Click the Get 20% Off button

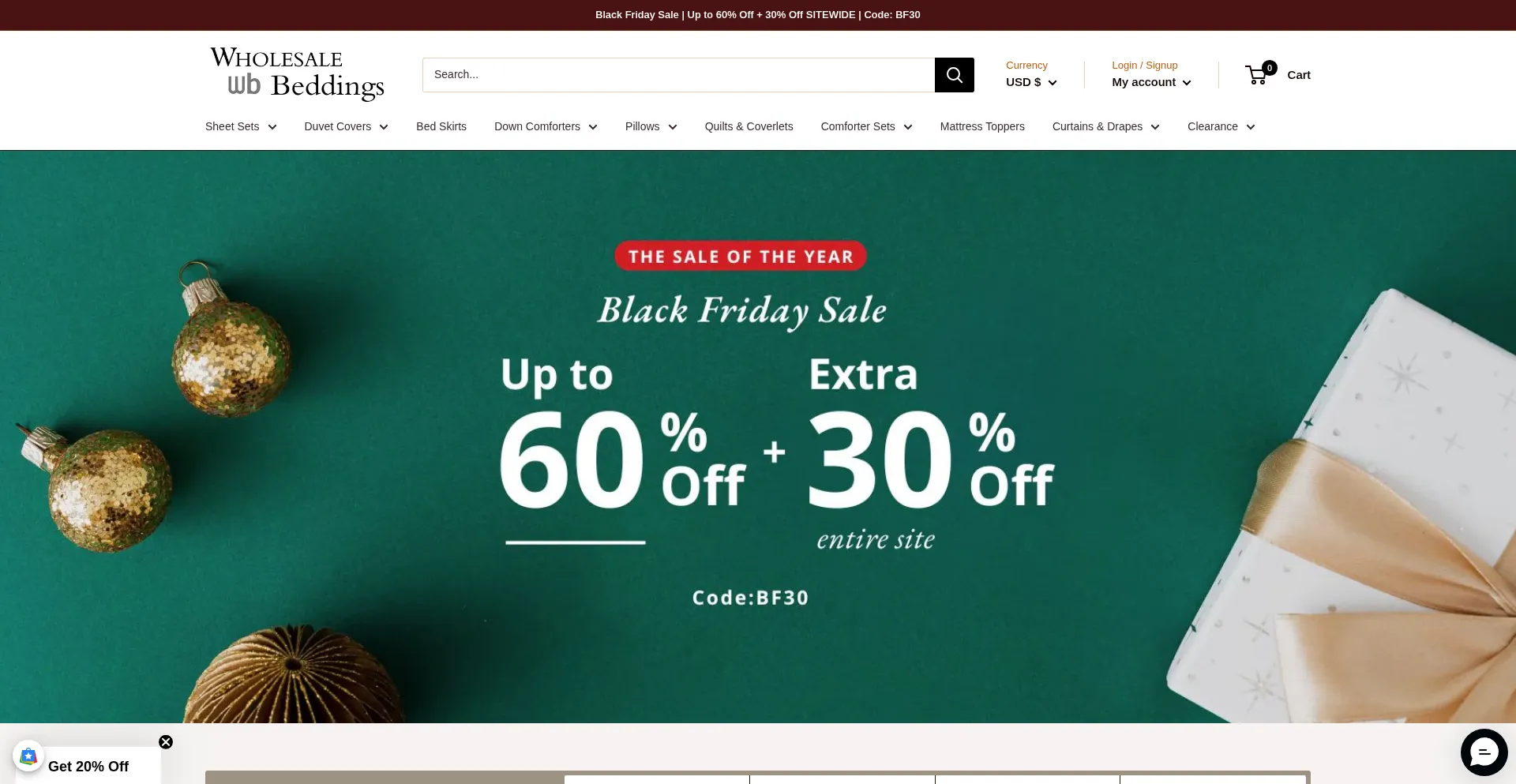(88, 767)
